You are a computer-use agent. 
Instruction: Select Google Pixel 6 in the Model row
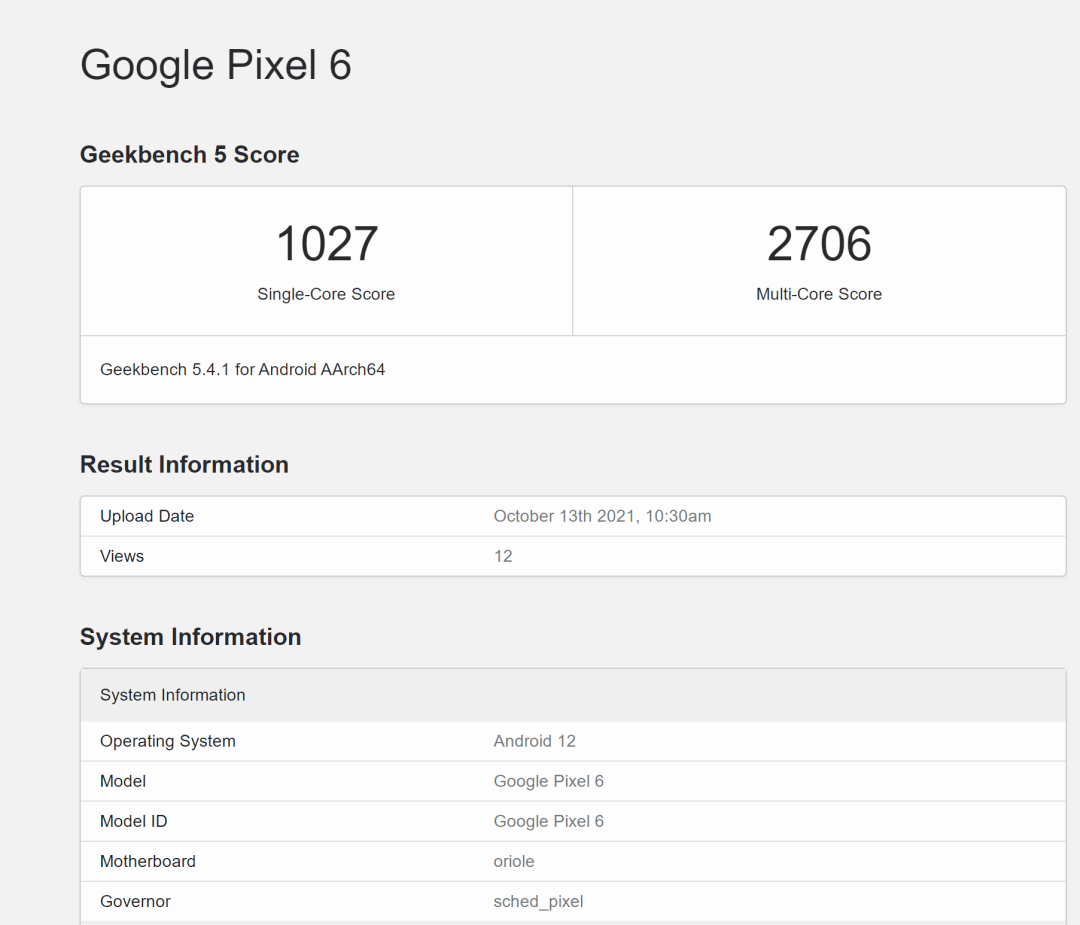[x=548, y=781]
